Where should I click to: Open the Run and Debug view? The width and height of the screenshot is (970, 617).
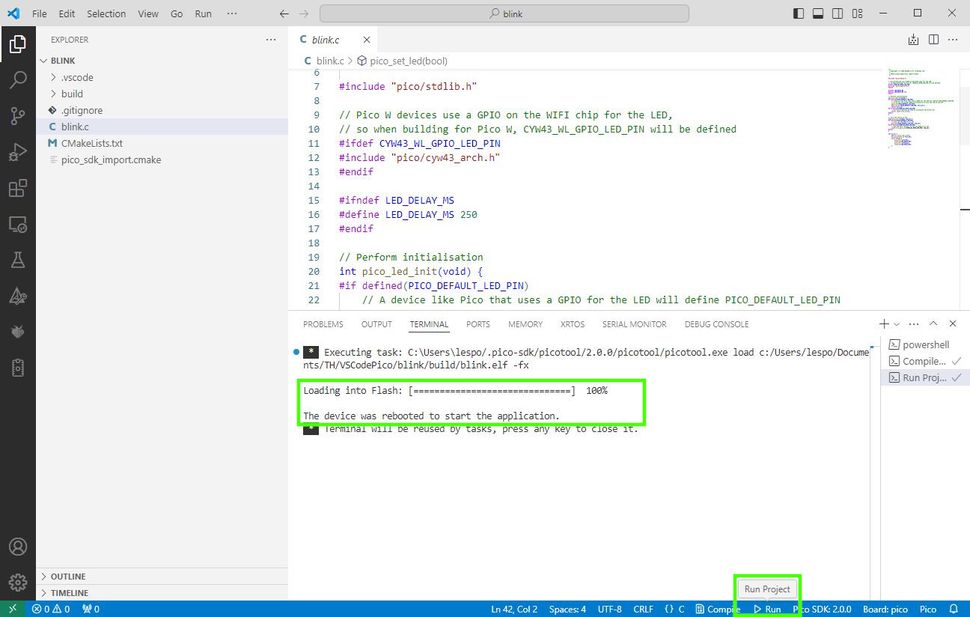pos(18,152)
